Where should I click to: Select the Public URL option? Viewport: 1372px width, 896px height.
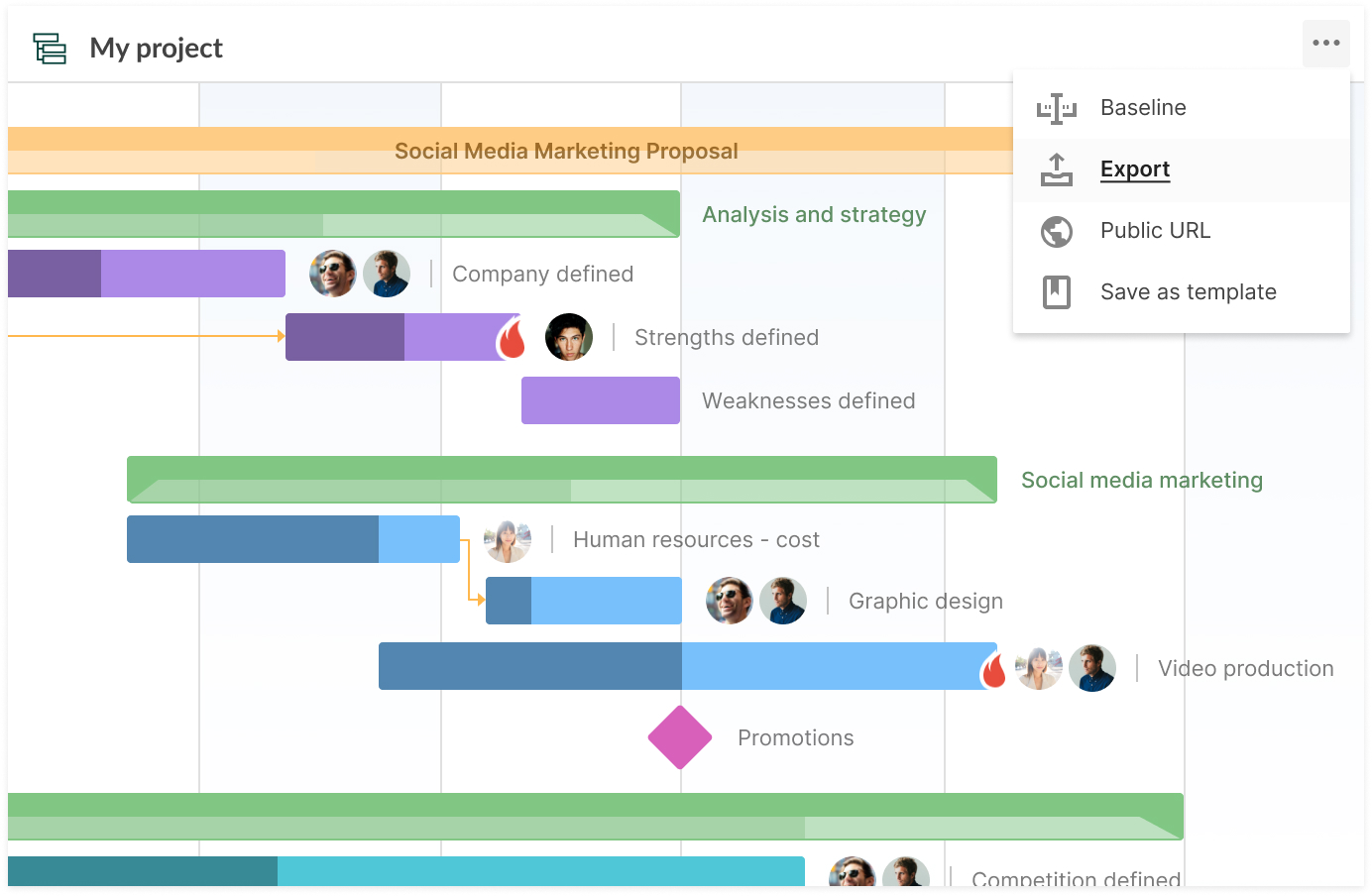pyautogui.click(x=1155, y=231)
